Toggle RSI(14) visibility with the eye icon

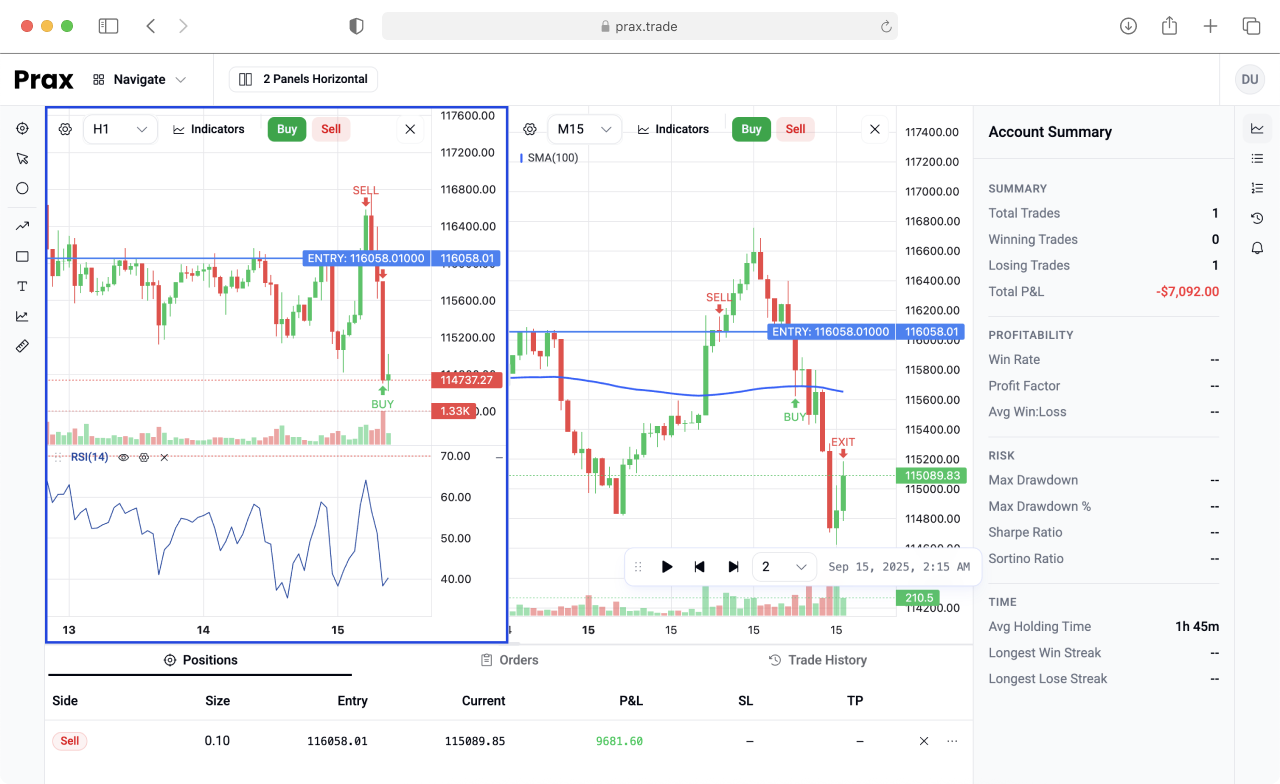pyautogui.click(x=122, y=456)
